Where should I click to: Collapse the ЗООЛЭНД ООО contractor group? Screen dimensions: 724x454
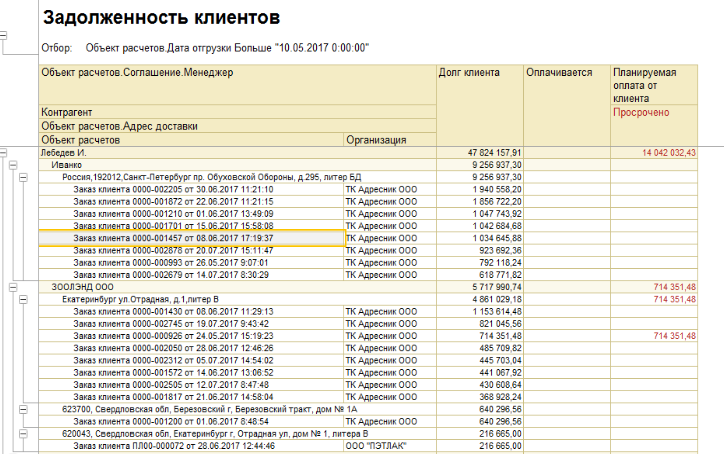coord(12,286)
